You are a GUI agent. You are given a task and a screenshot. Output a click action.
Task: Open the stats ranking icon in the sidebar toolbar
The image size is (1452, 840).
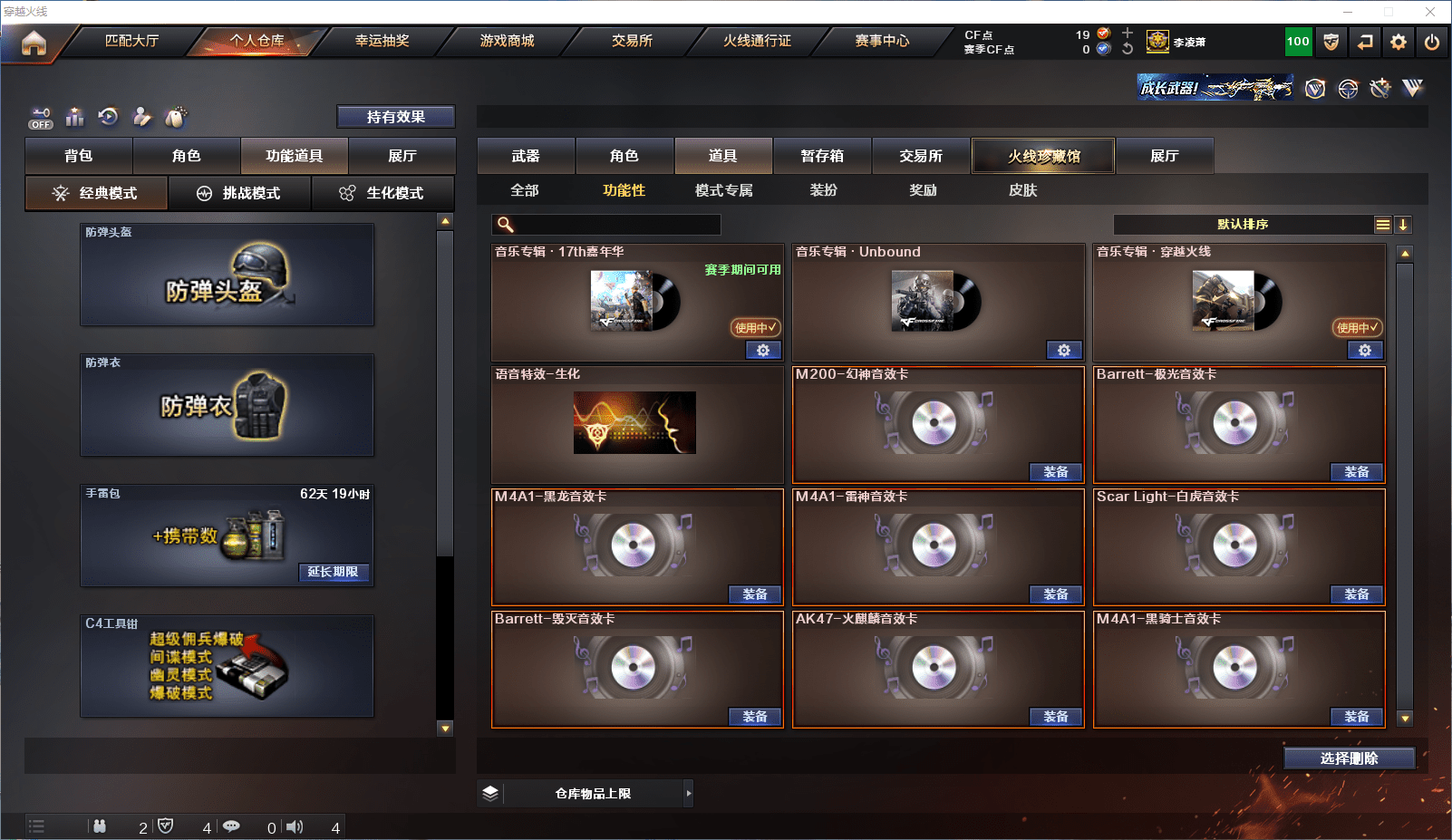click(75, 117)
